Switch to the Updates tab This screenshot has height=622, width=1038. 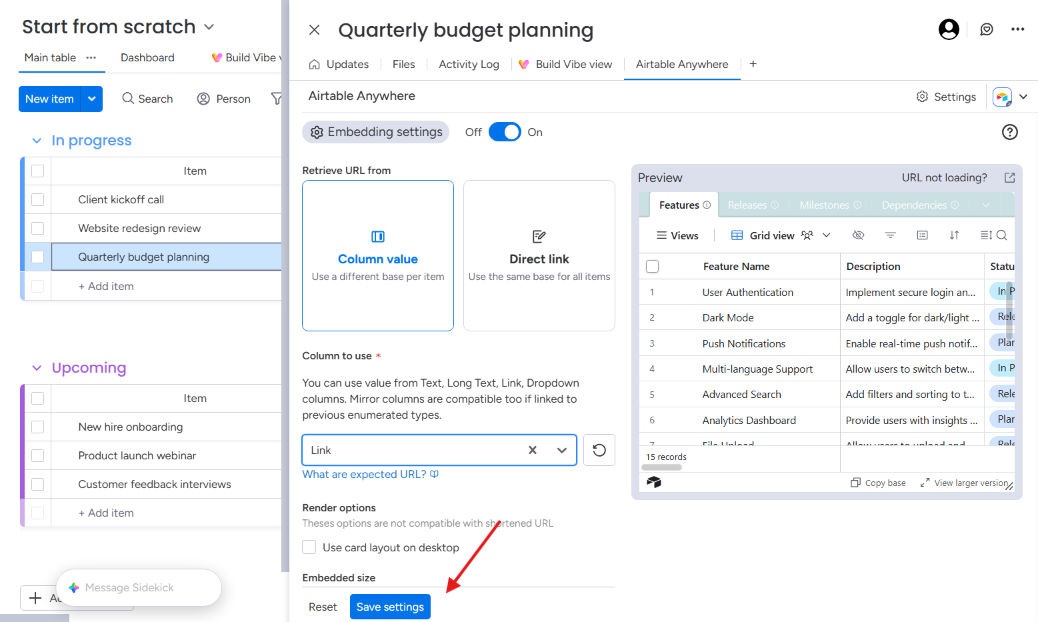339,64
